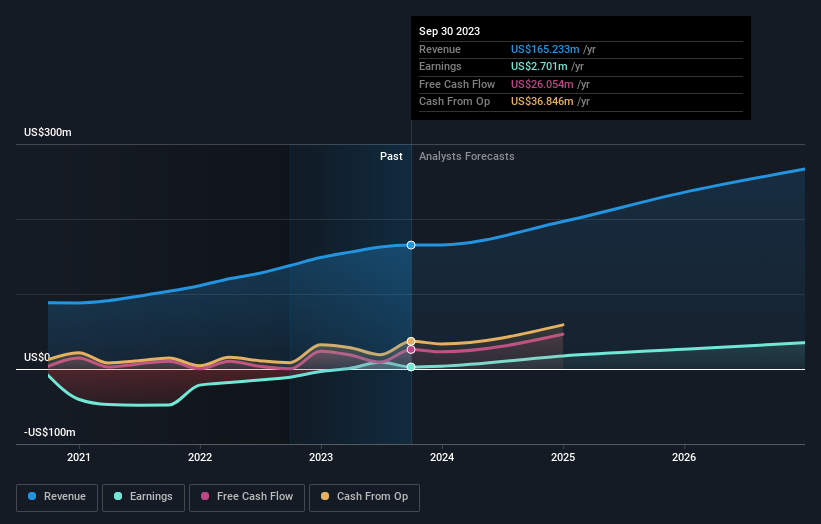Screen dimensions: 821x524
Task: Select the Cash From Op data point marker
Action: 411,341
